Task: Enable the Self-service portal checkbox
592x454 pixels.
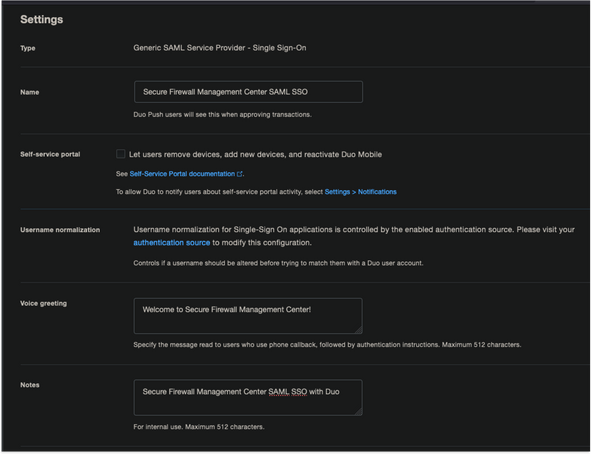Action: click(120, 154)
